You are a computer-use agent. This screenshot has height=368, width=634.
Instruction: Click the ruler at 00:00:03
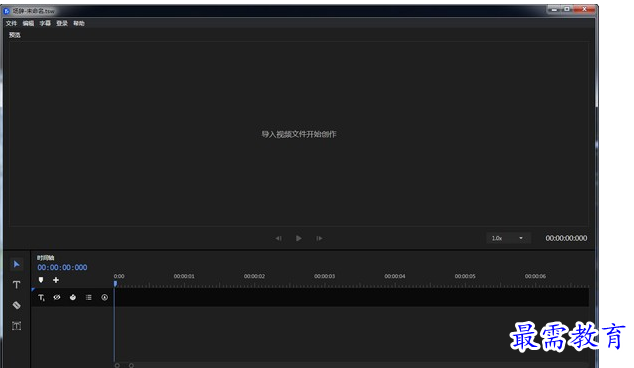pos(325,276)
